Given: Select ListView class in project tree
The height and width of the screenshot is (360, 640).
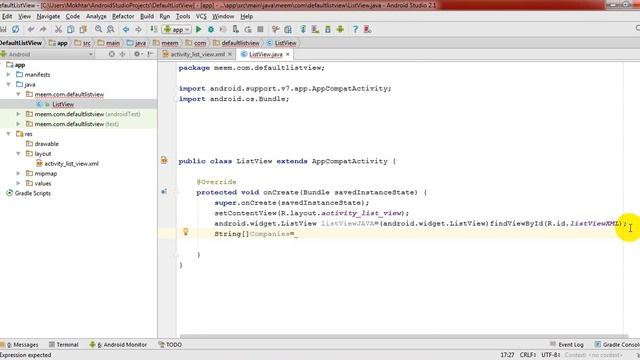Looking at the screenshot, I should pos(63,104).
